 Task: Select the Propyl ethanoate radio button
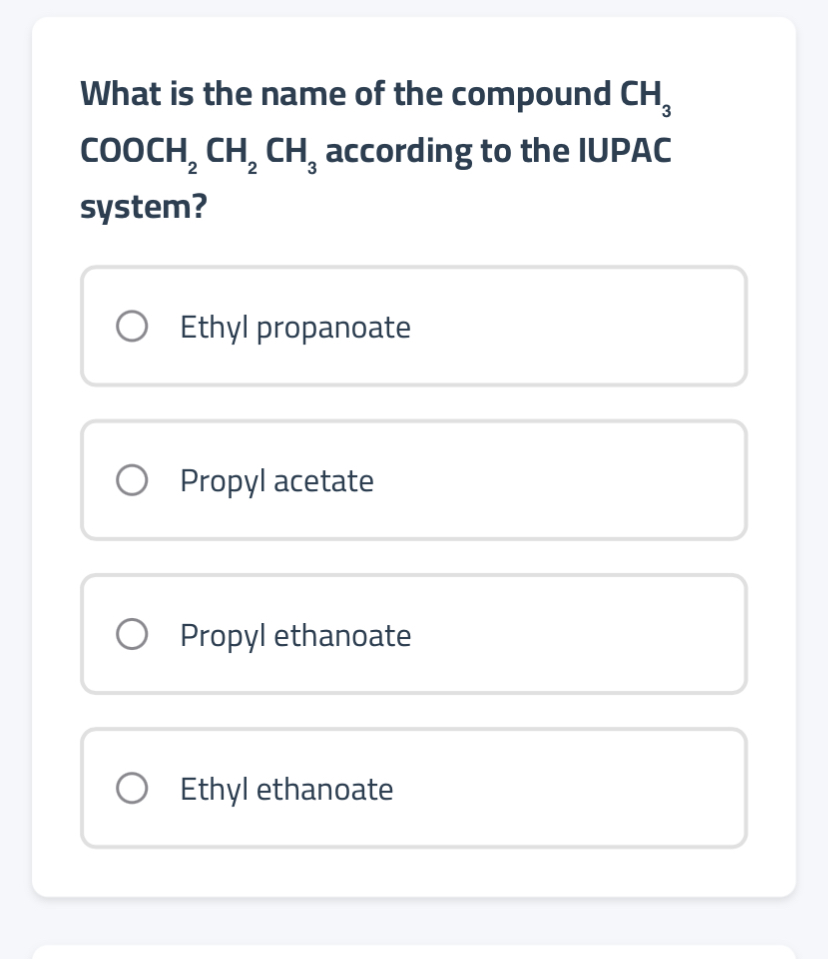tap(131, 633)
